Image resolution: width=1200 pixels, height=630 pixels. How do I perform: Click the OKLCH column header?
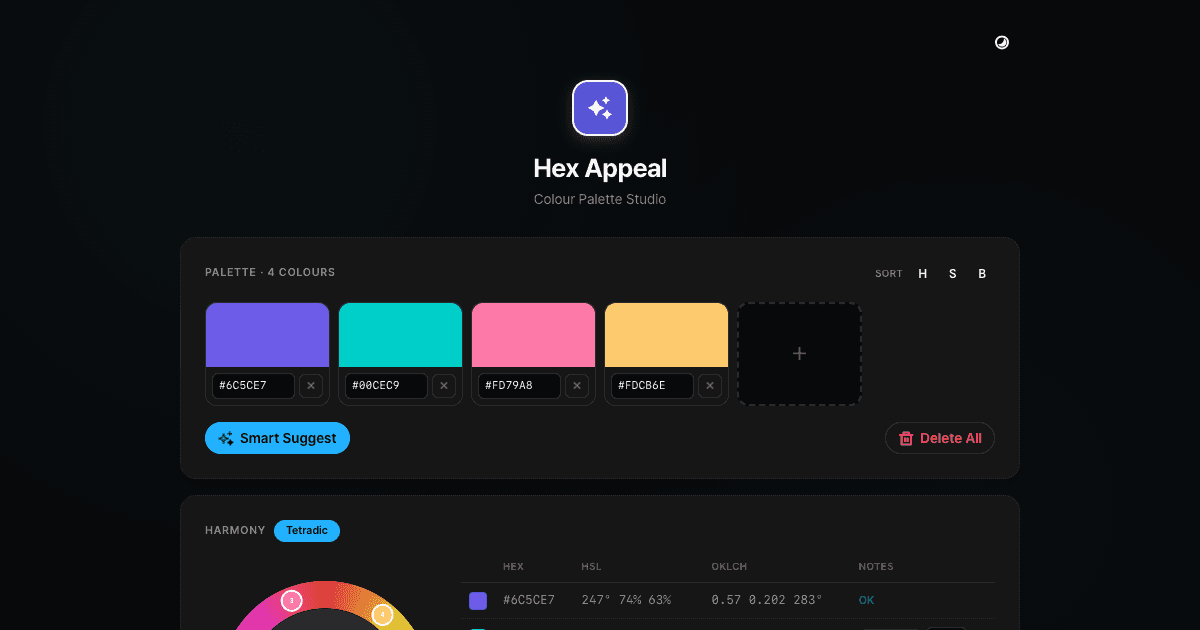click(729, 567)
